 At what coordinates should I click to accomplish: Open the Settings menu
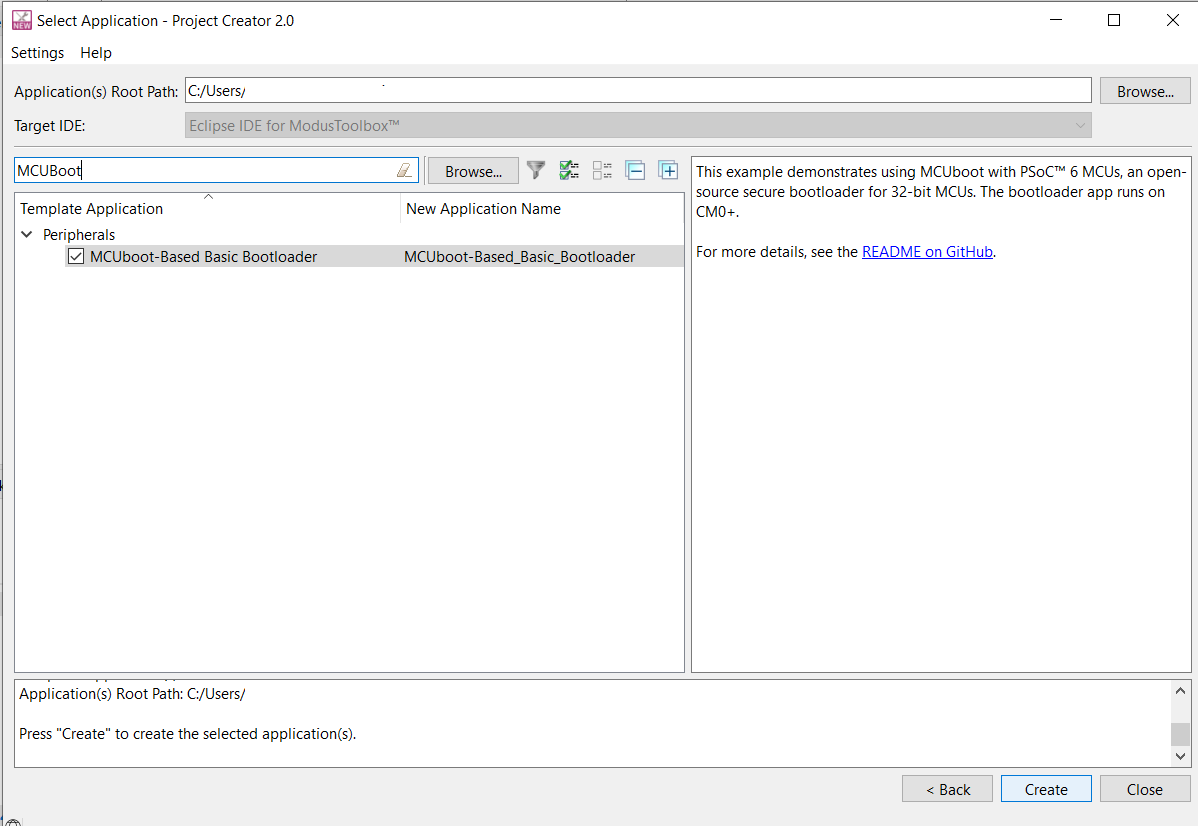(37, 53)
